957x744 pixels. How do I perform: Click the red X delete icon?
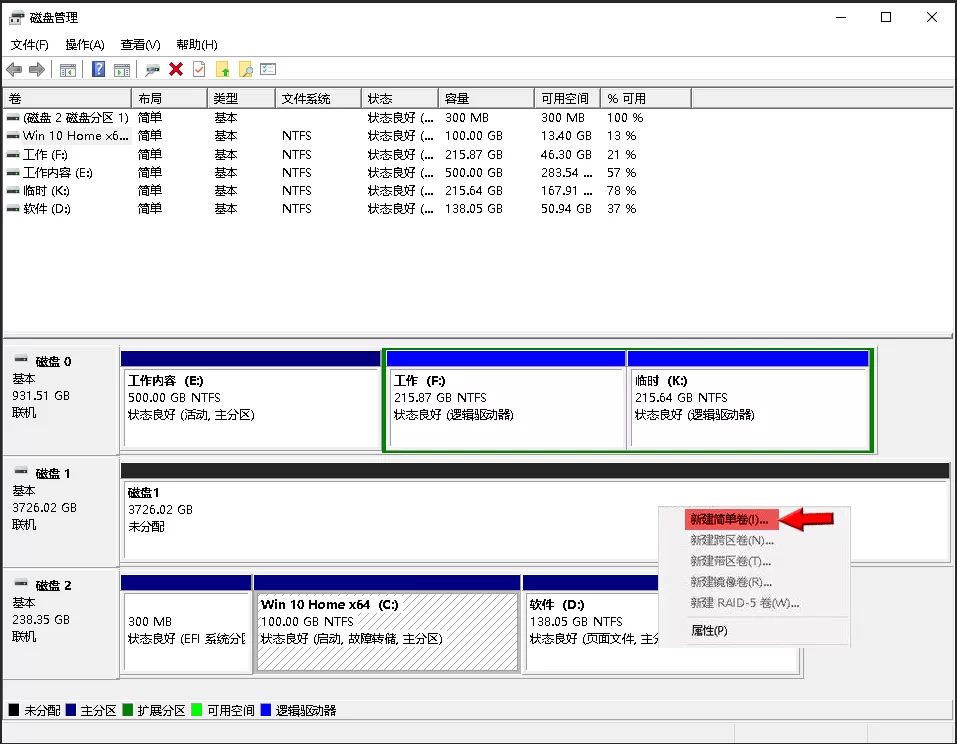(176, 69)
